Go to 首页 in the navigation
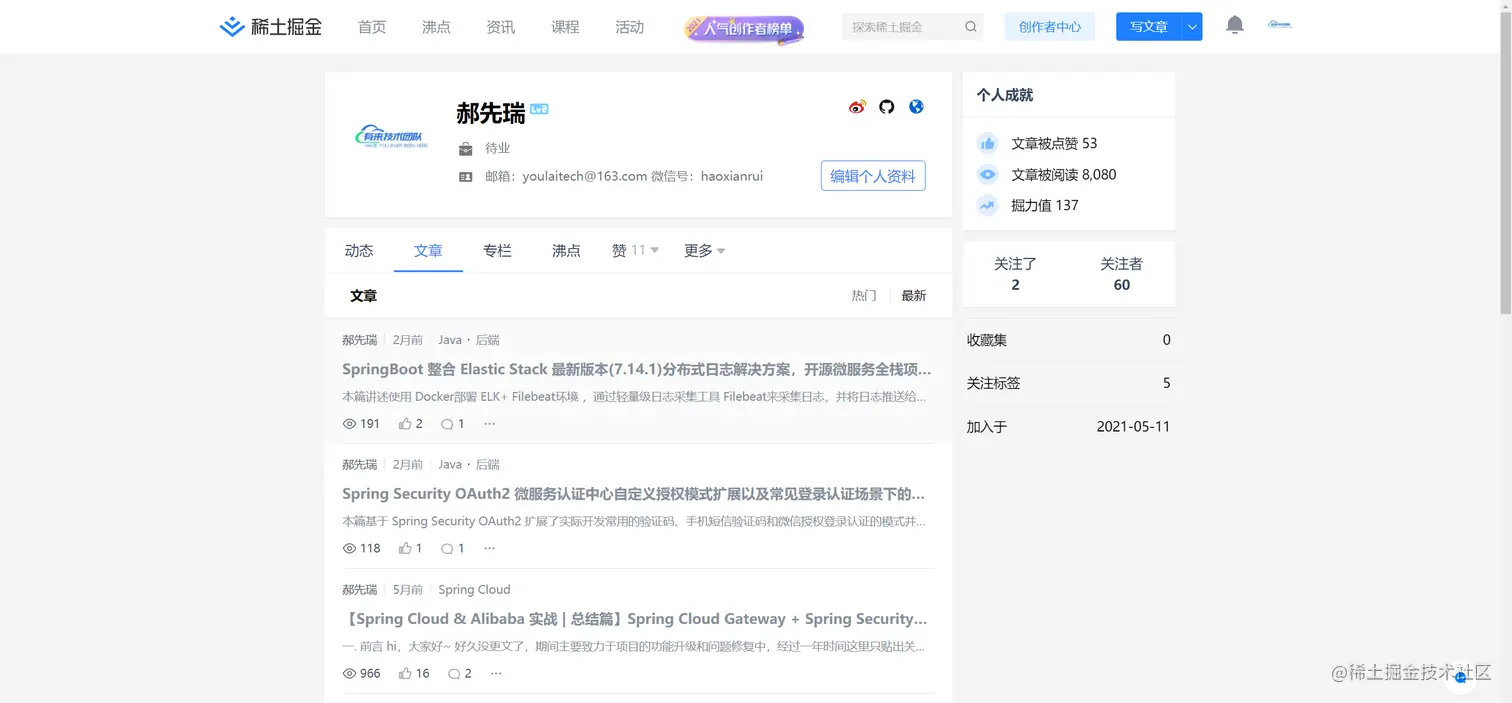Image resolution: width=1512 pixels, height=703 pixels. pyautogui.click(x=372, y=27)
